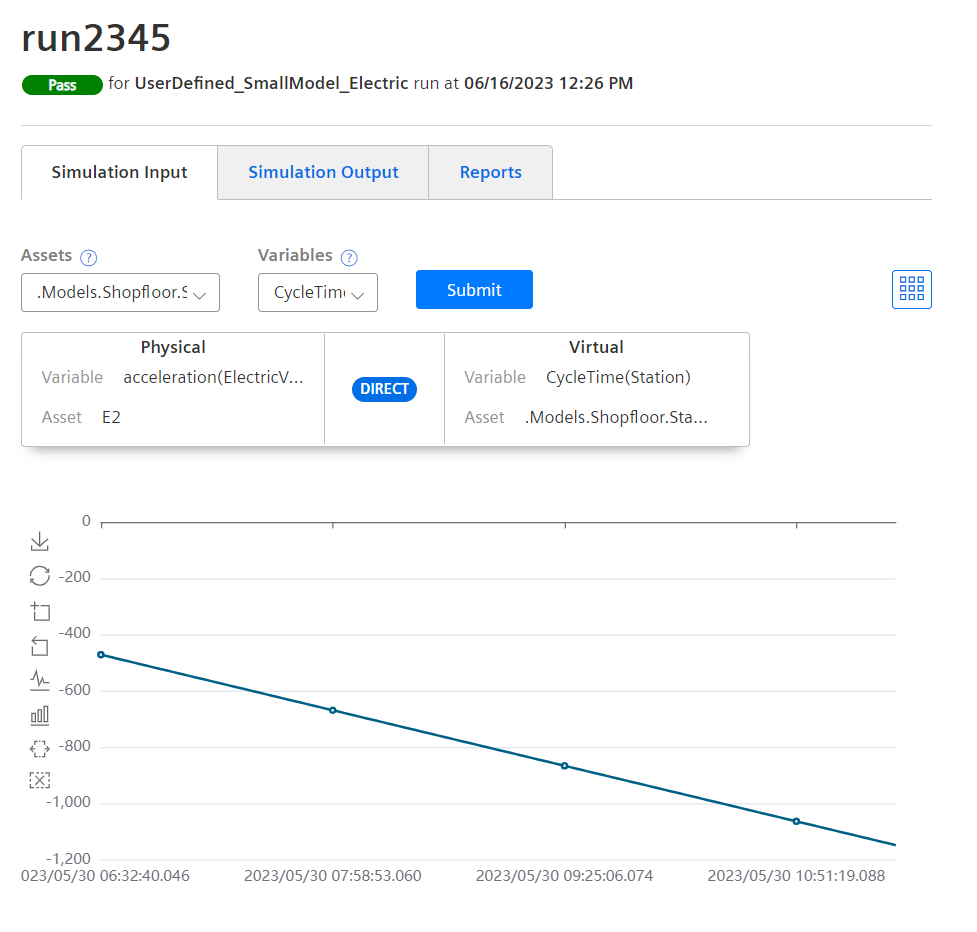The image size is (977, 932).
Task: Click the first data point on the line
Action: coord(101,655)
